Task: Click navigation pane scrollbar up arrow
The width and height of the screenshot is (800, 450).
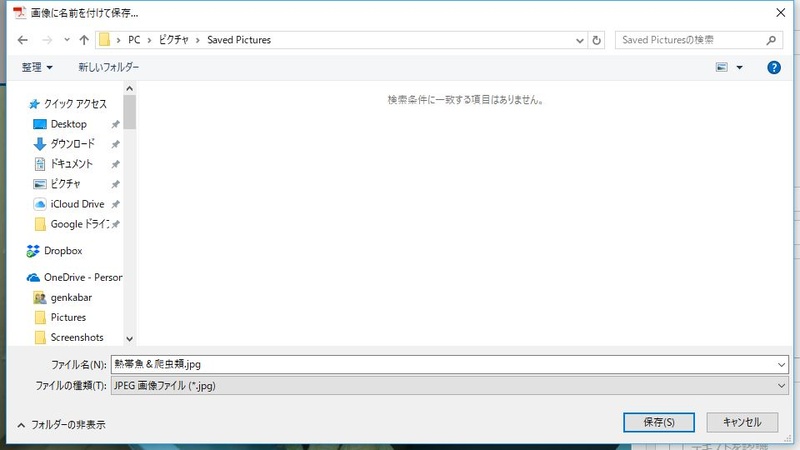Action: tap(130, 88)
